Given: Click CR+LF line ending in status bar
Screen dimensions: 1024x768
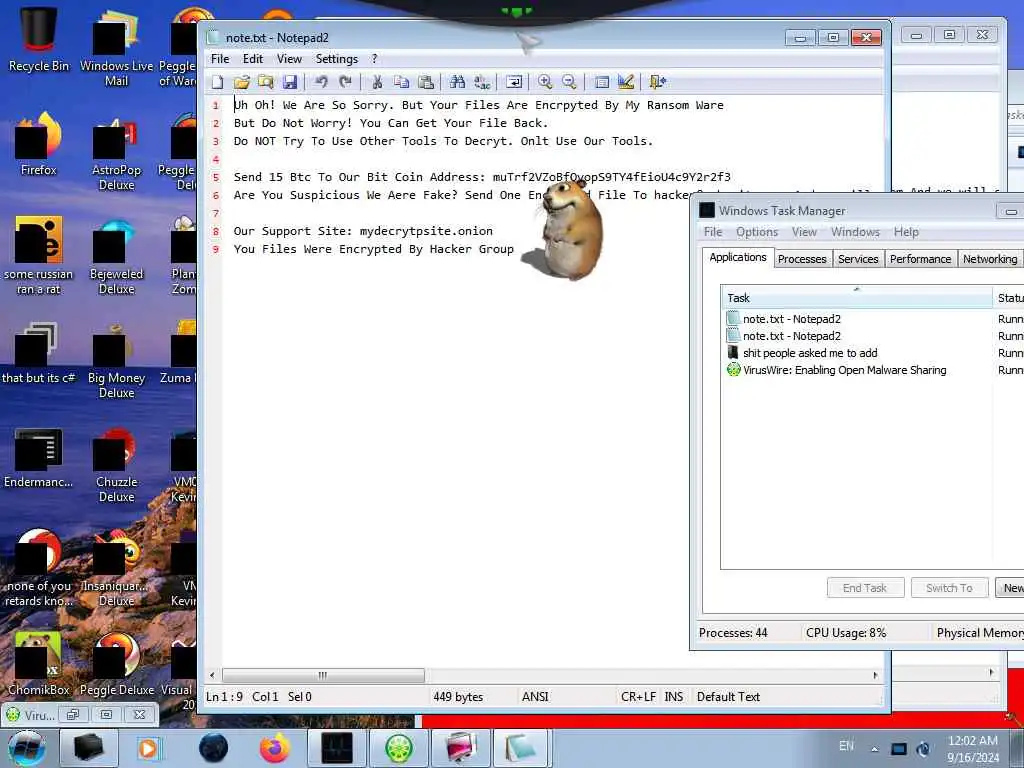Looking at the screenshot, I should click(x=638, y=697).
